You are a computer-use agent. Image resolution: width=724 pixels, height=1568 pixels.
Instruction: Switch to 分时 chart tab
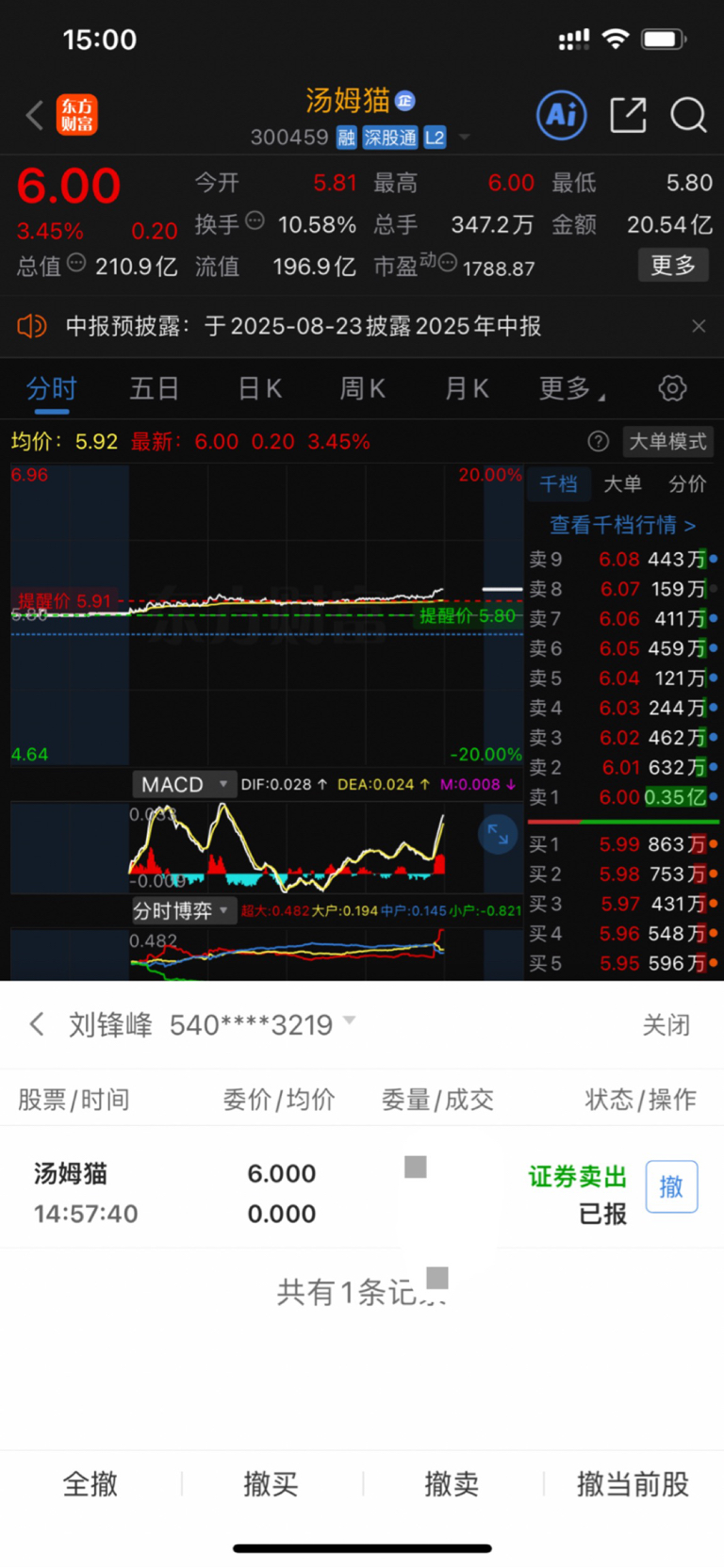pyautogui.click(x=51, y=388)
